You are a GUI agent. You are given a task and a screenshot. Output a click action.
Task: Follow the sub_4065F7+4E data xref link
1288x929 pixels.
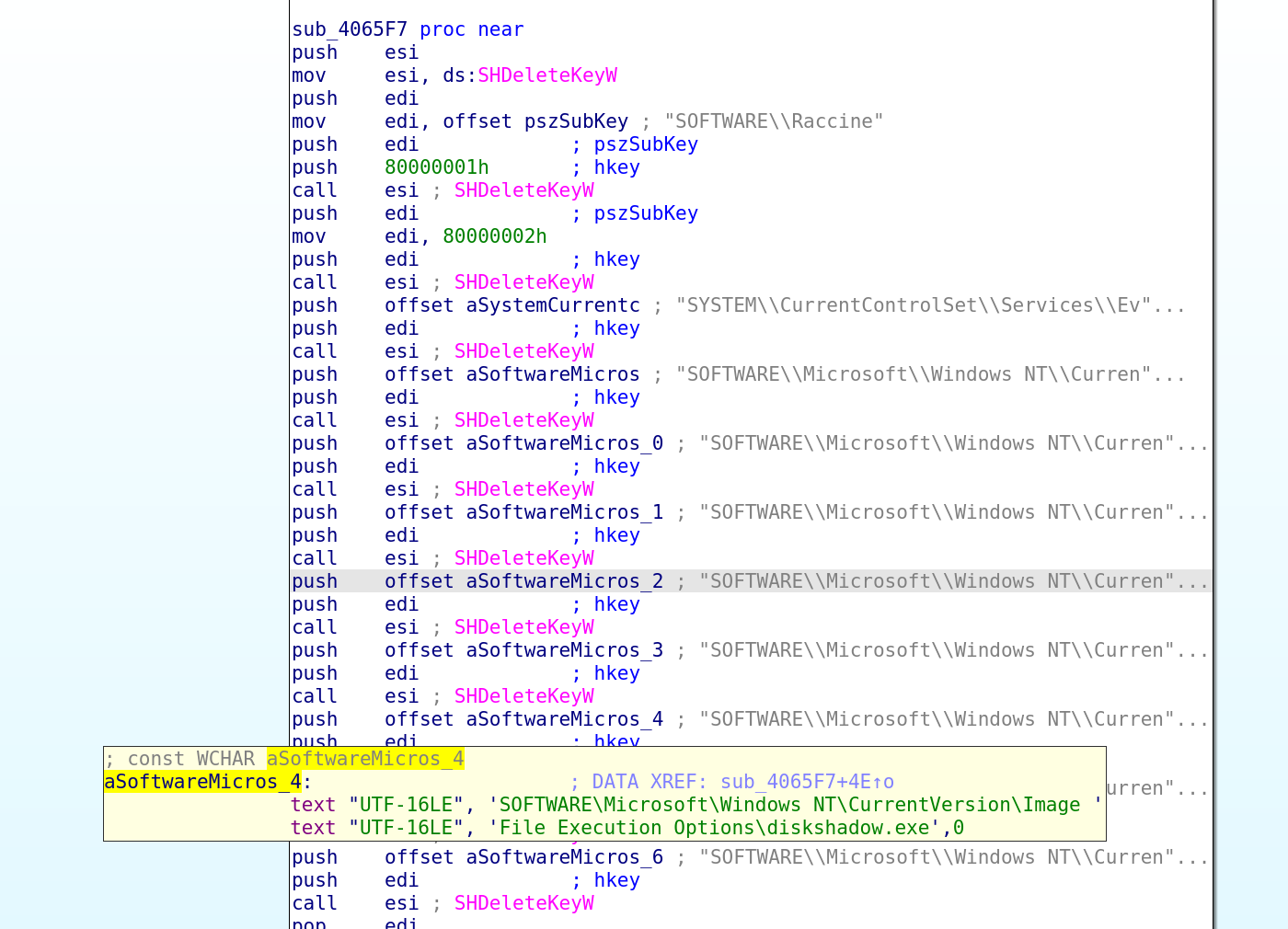pos(807,782)
